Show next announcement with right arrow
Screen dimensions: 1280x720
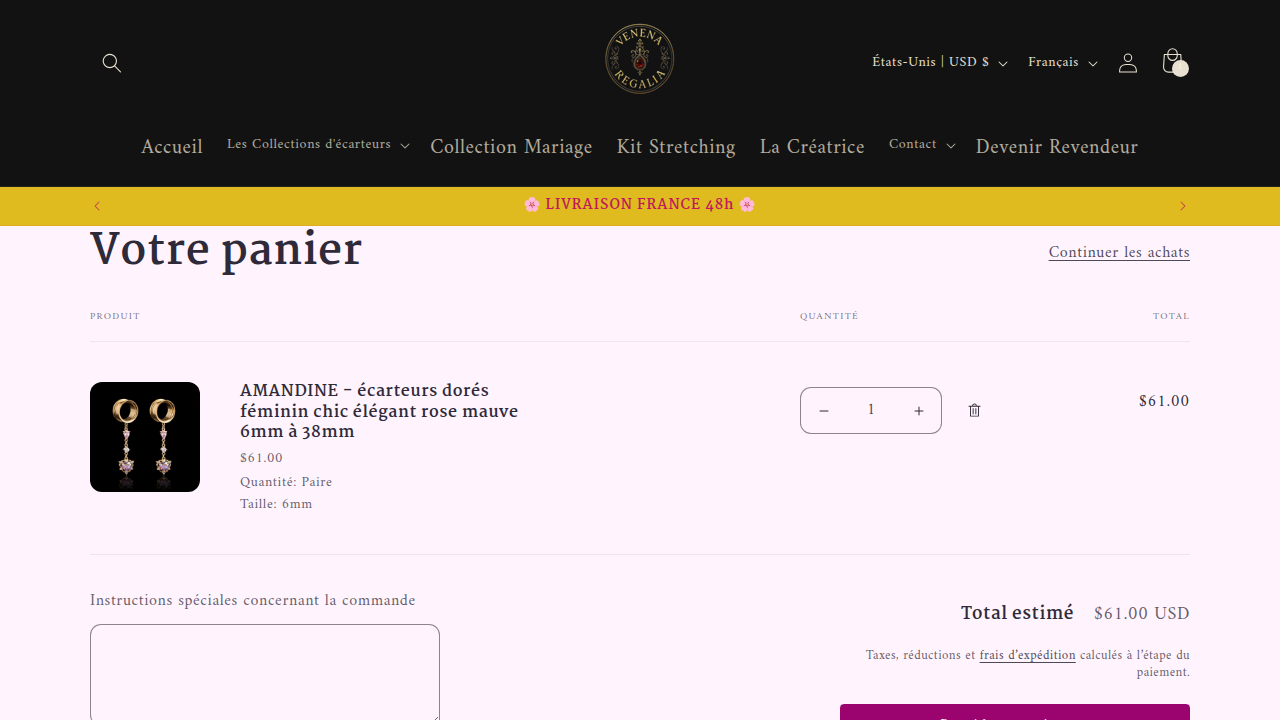[1183, 206]
